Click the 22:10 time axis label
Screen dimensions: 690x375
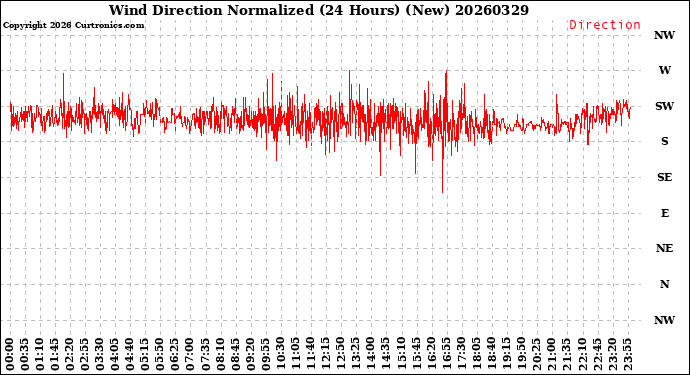click(x=582, y=354)
